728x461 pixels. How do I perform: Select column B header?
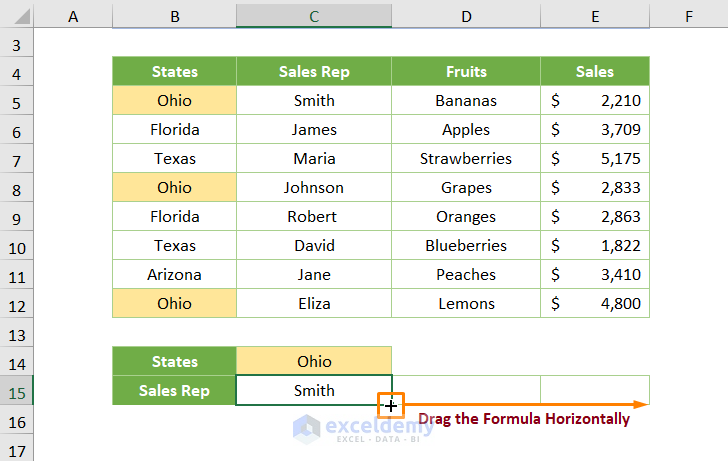[174, 15]
